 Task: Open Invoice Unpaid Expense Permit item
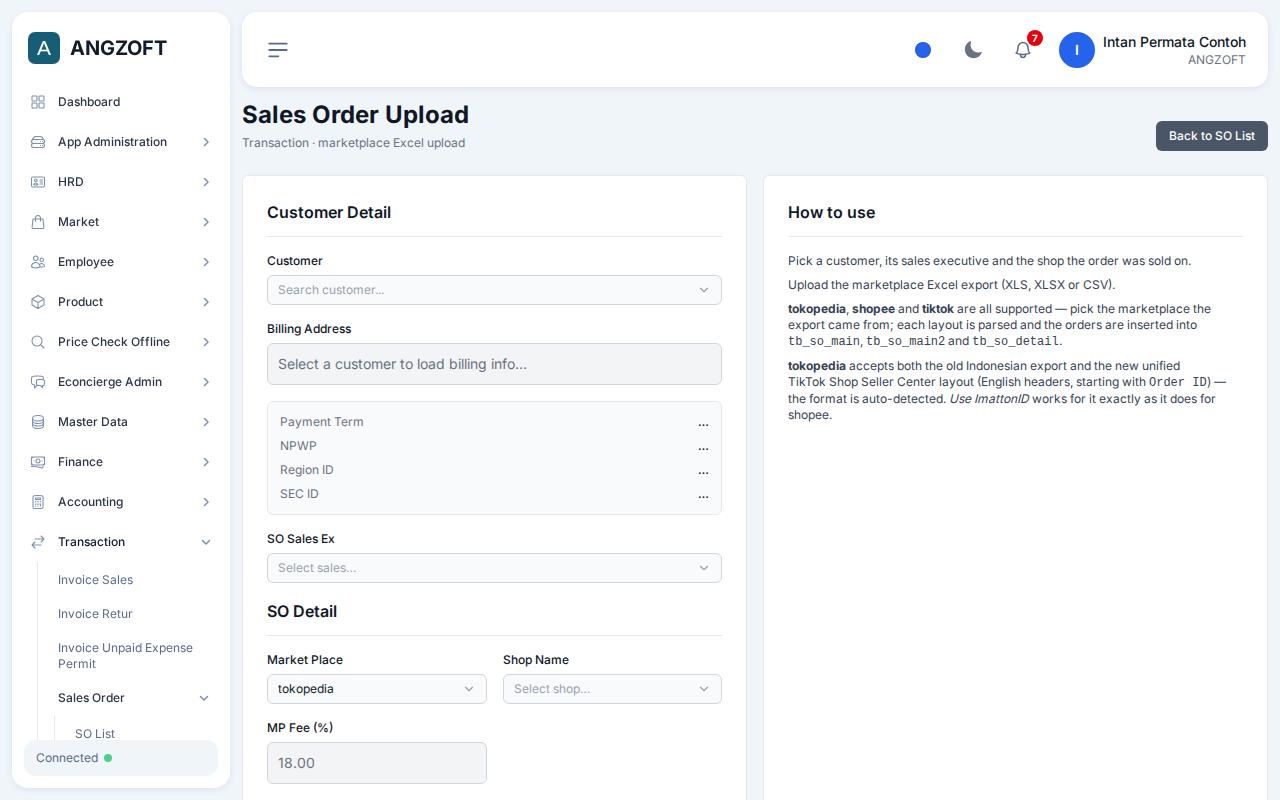pyautogui.click(x=125, y=656)
